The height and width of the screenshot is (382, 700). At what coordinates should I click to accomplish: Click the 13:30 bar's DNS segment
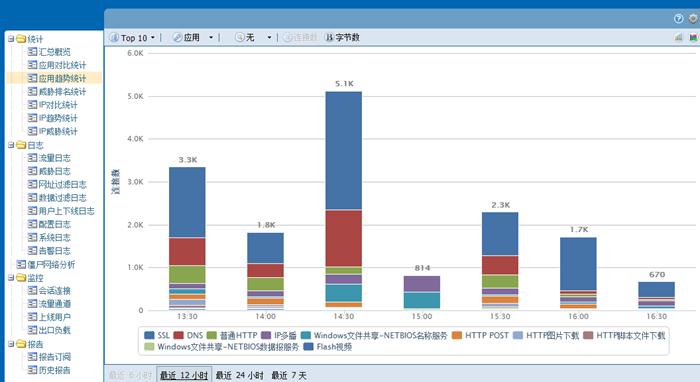[x=187, y=252]
